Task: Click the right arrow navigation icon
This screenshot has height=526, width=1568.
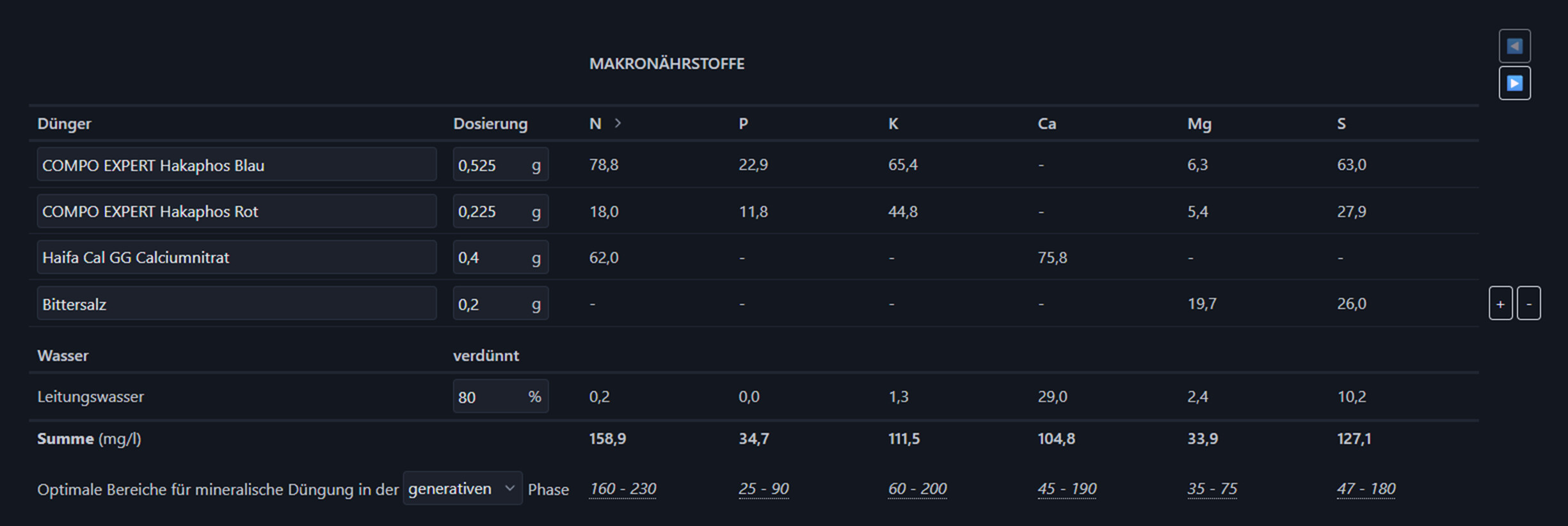Action: [1514, 83]
